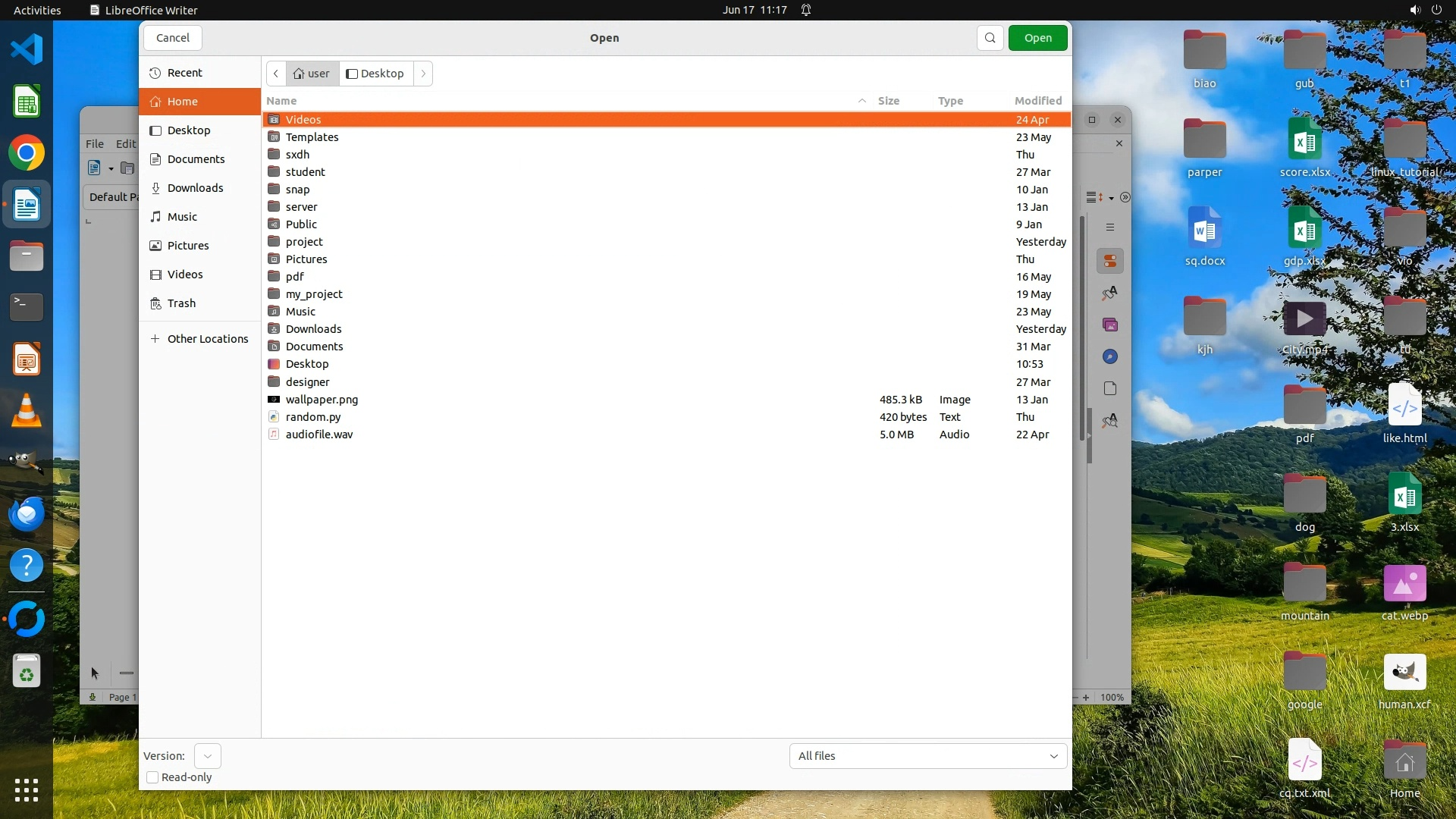This screenshot has height=819, width=1456.
Task: Expand Other Locations in the sidebar
Action: [x=207, y=339]
